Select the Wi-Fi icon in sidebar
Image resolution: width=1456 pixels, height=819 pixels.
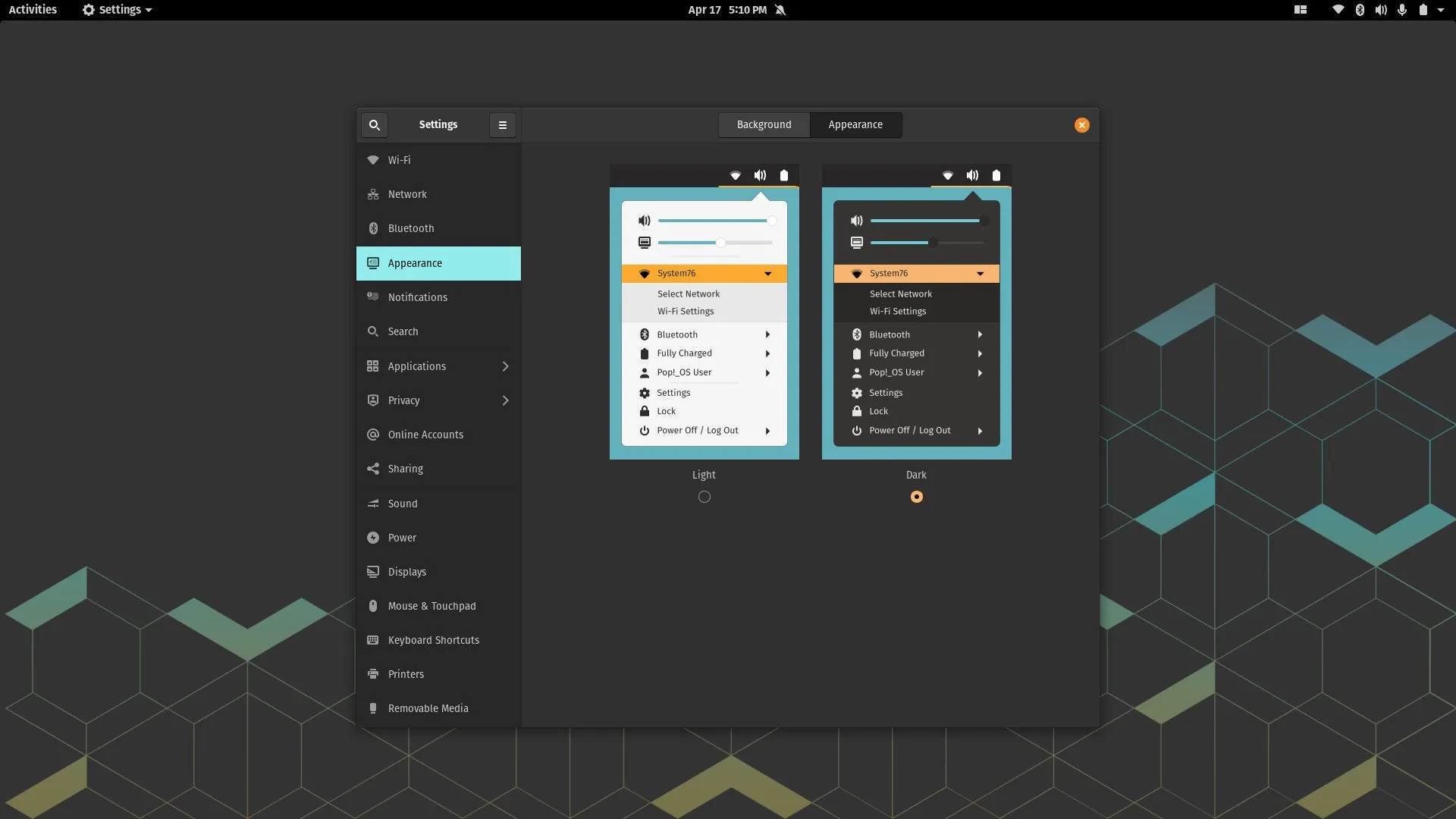(x=373, y=160)
